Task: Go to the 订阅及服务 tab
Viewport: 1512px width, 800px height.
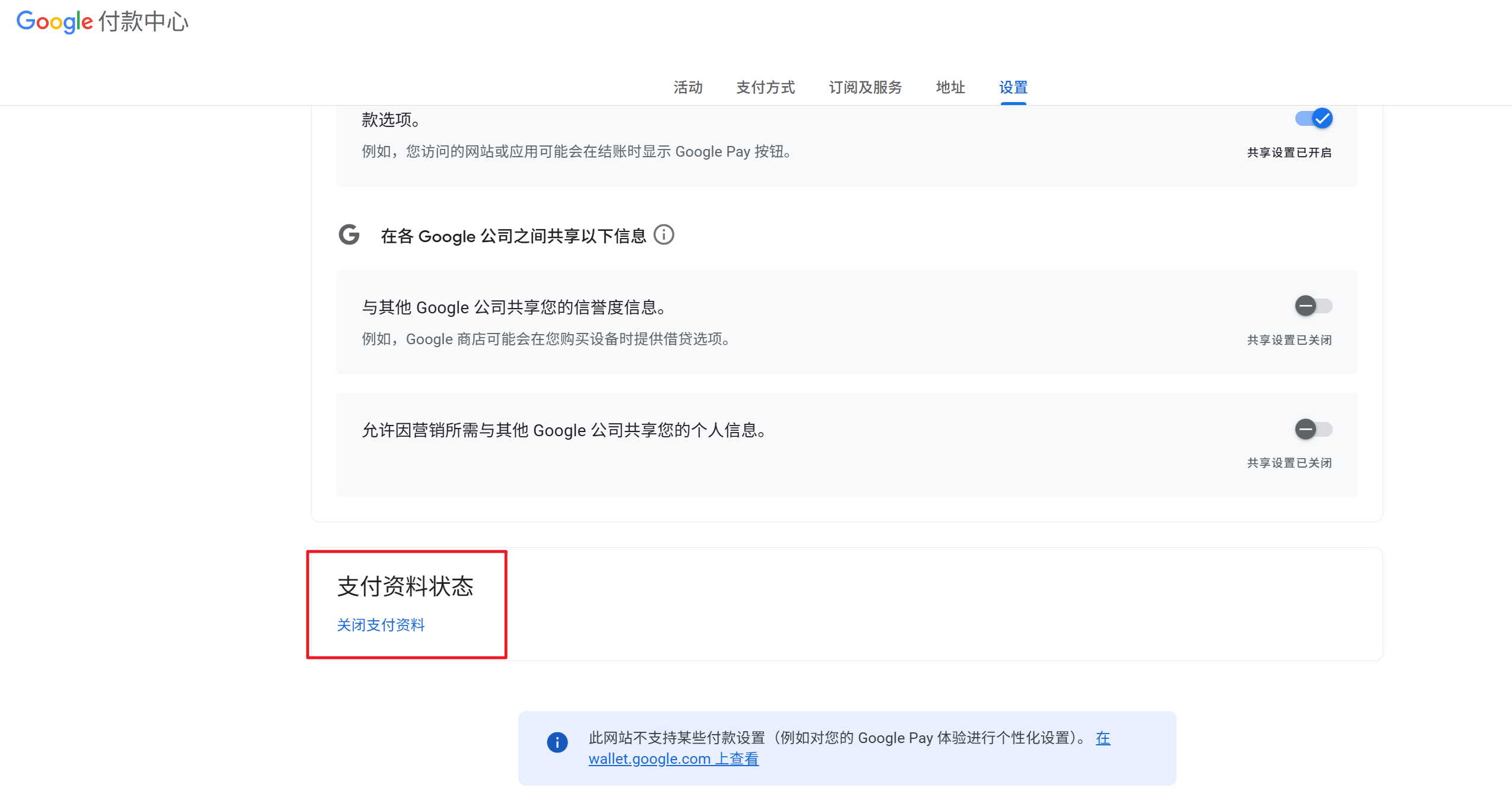Action: tap(866, 88)
